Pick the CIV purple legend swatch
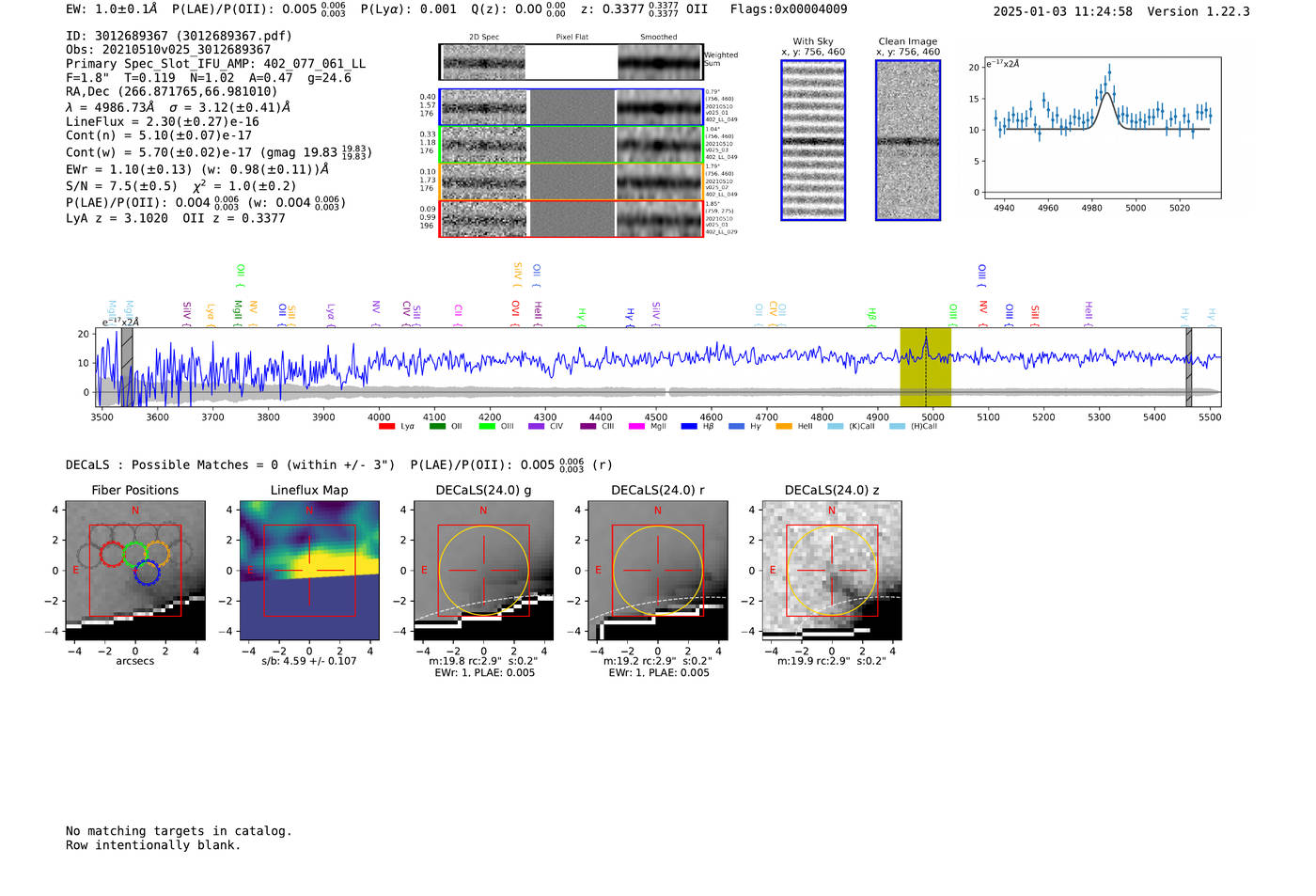 click(x=537, y=426)
